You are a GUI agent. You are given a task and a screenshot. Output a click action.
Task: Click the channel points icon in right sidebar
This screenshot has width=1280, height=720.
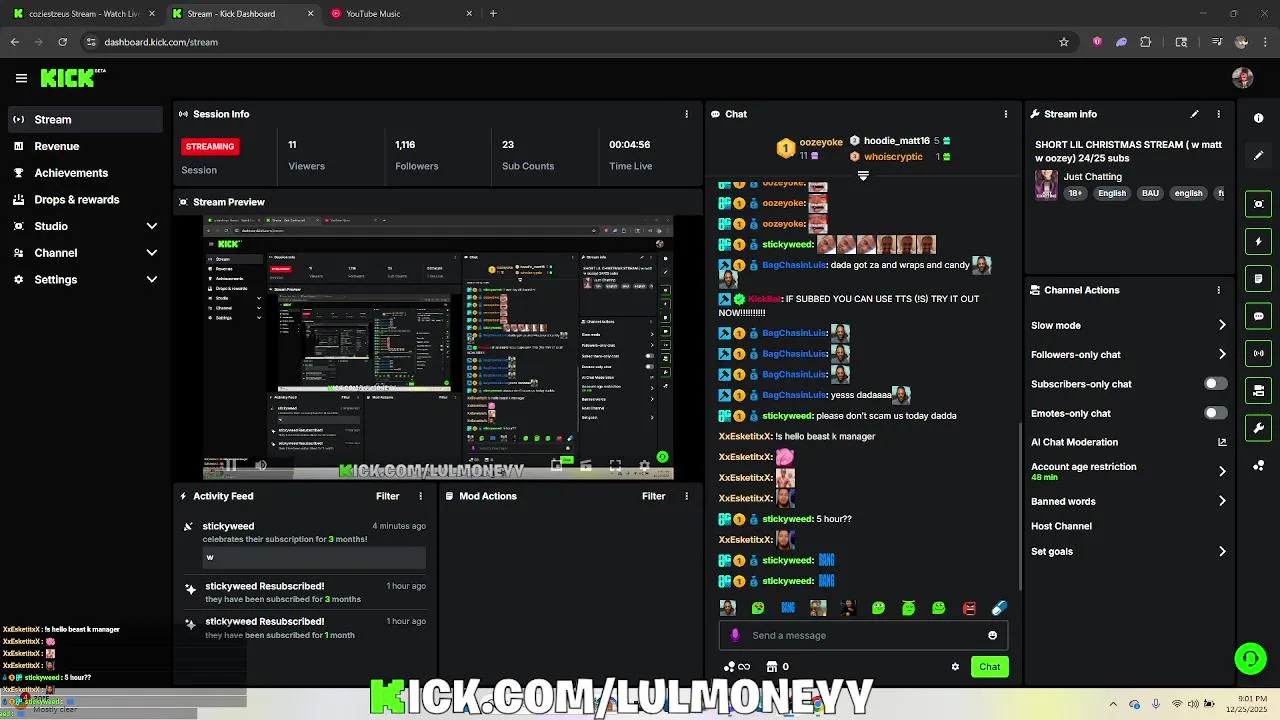[x=1258, y=466]
